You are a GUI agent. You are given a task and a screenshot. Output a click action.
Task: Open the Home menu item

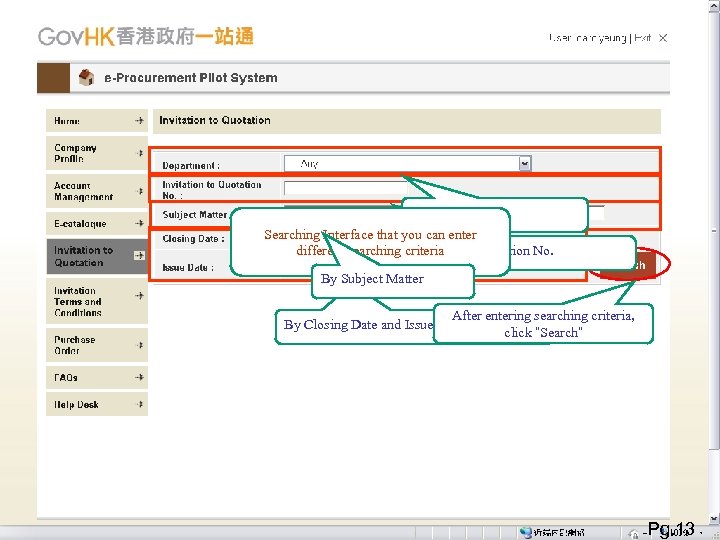tap(97, 121)
